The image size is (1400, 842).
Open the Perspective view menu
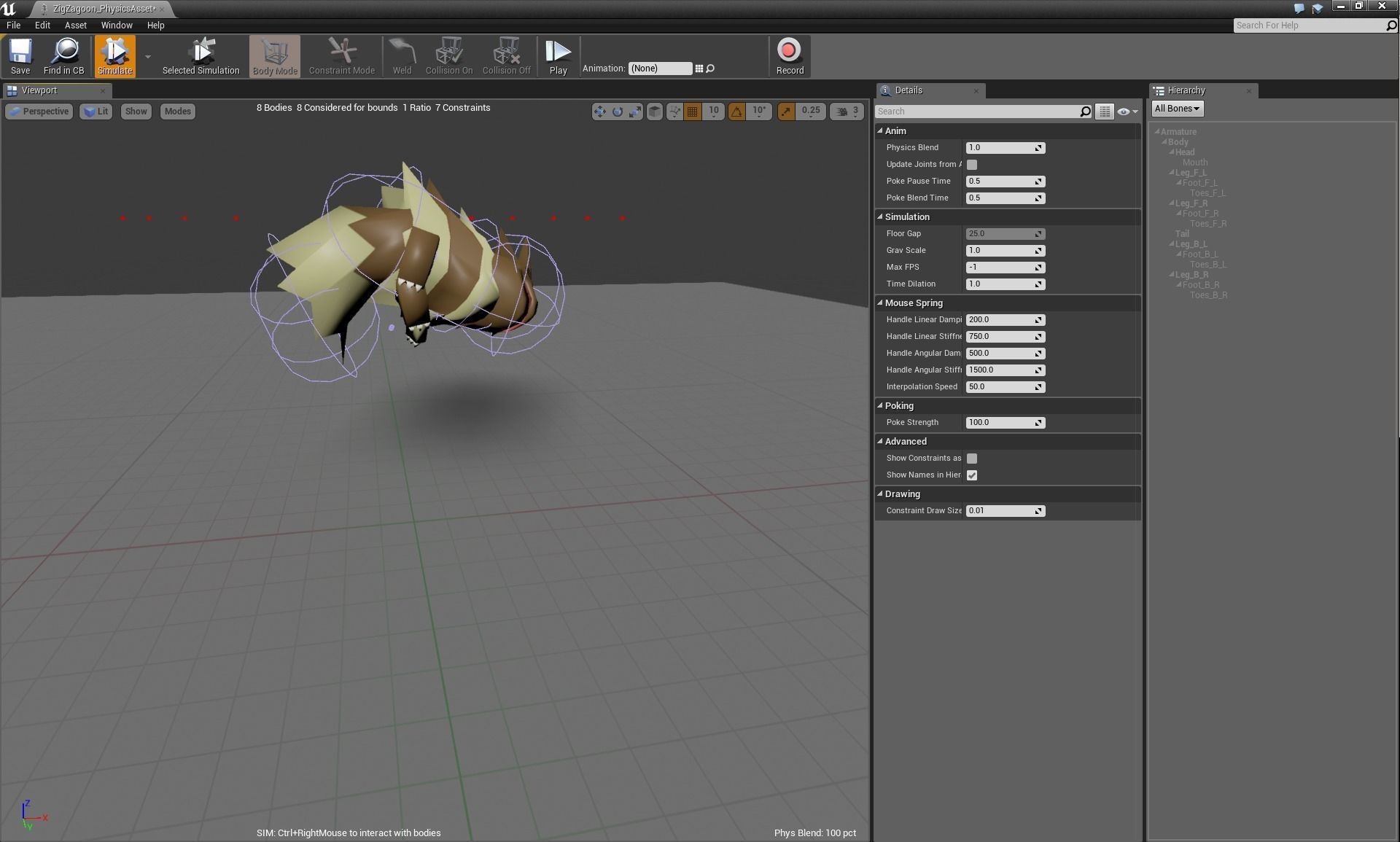[x=39, y=112]
